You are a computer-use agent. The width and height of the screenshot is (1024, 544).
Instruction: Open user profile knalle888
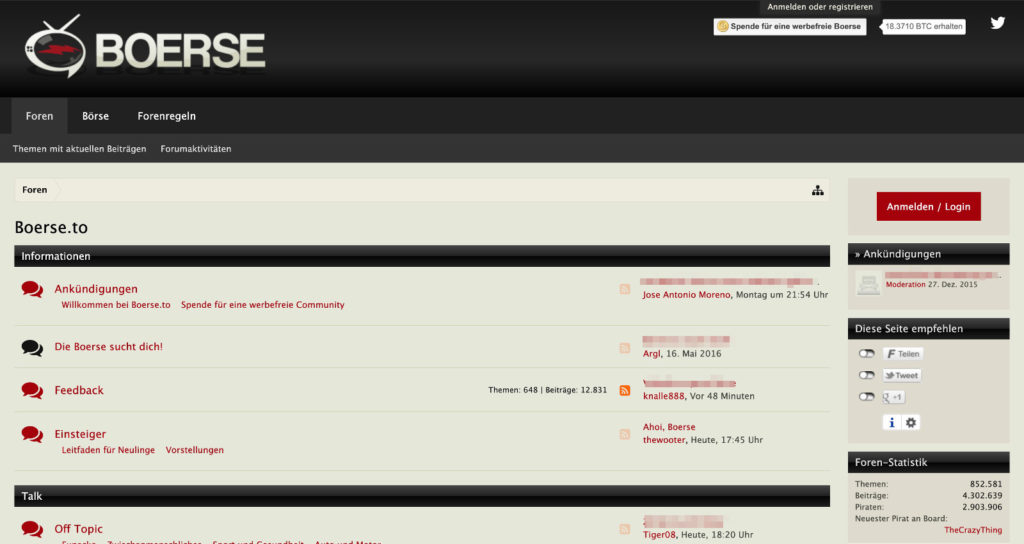tap(664, 396)
